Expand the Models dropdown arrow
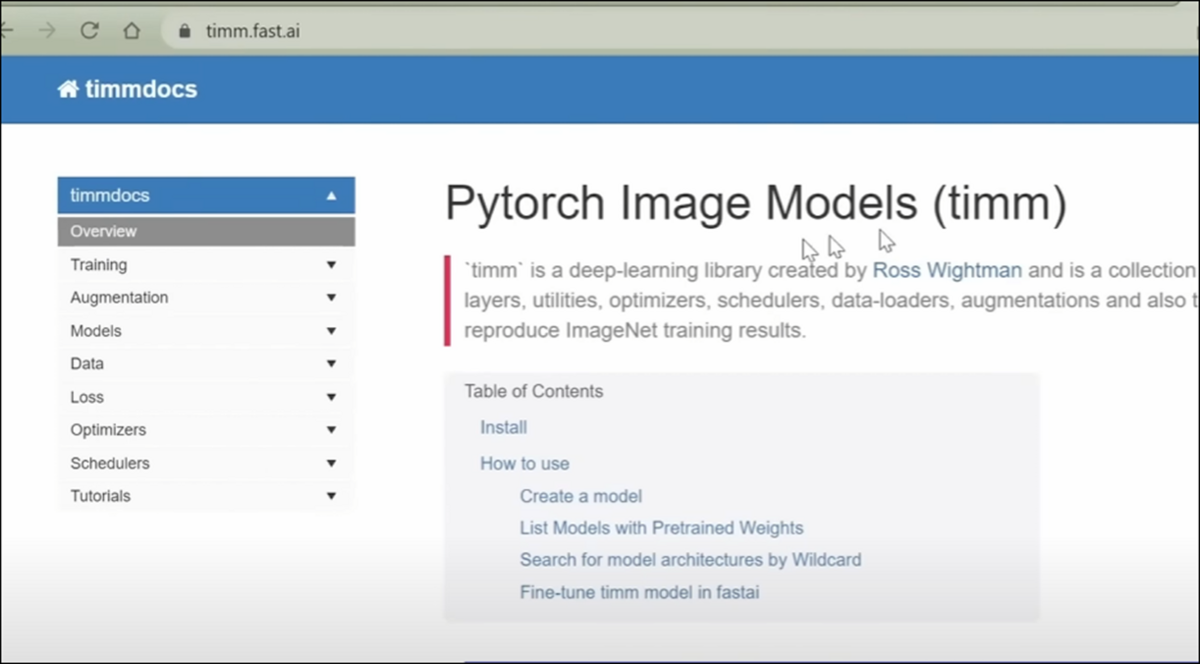The height and width of the screenshot is (664, 1200). (331, 331)
